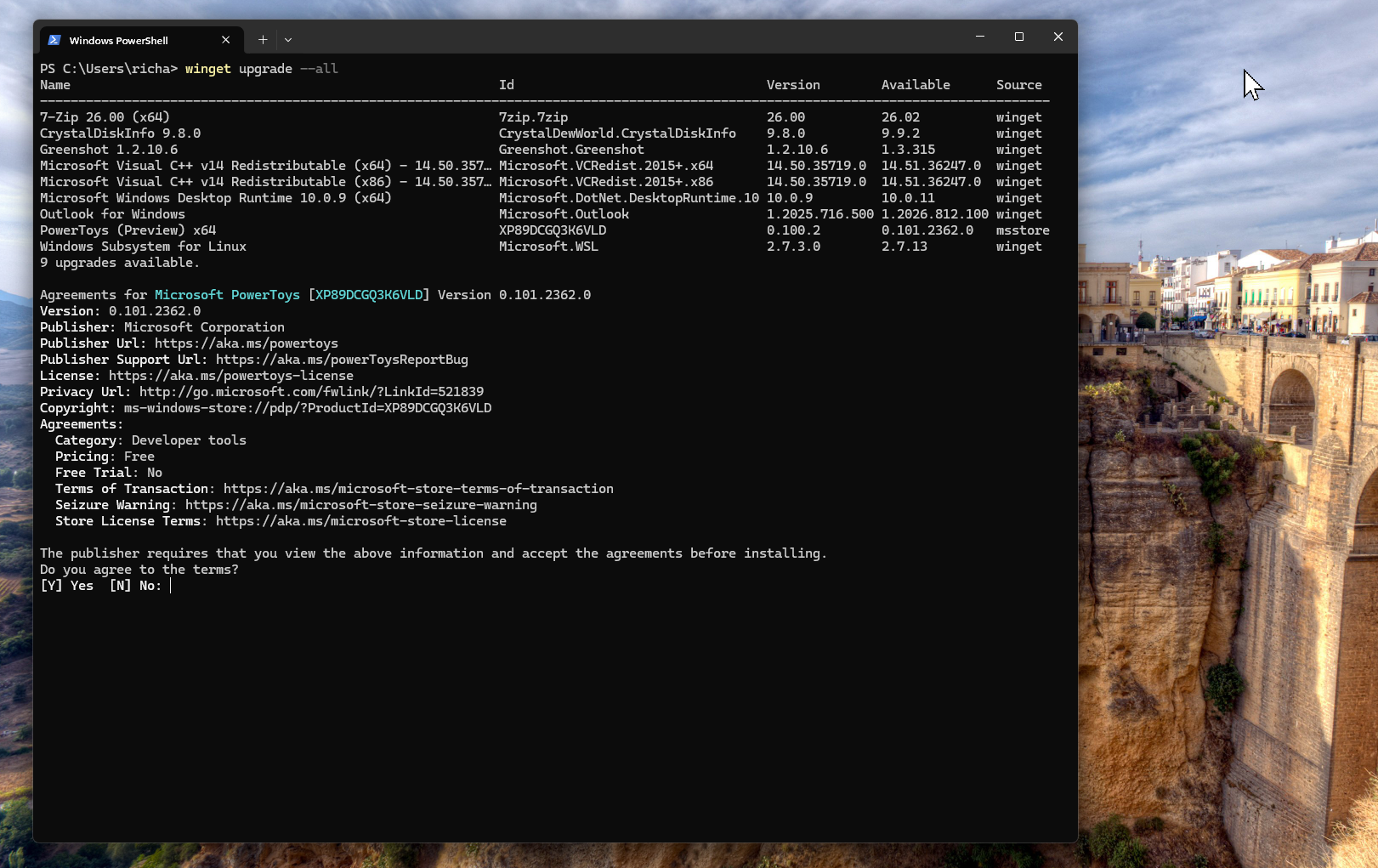Open the Terms of Transaction link
The width and height of the screenshot is (1378, 868).
point(418,489)
